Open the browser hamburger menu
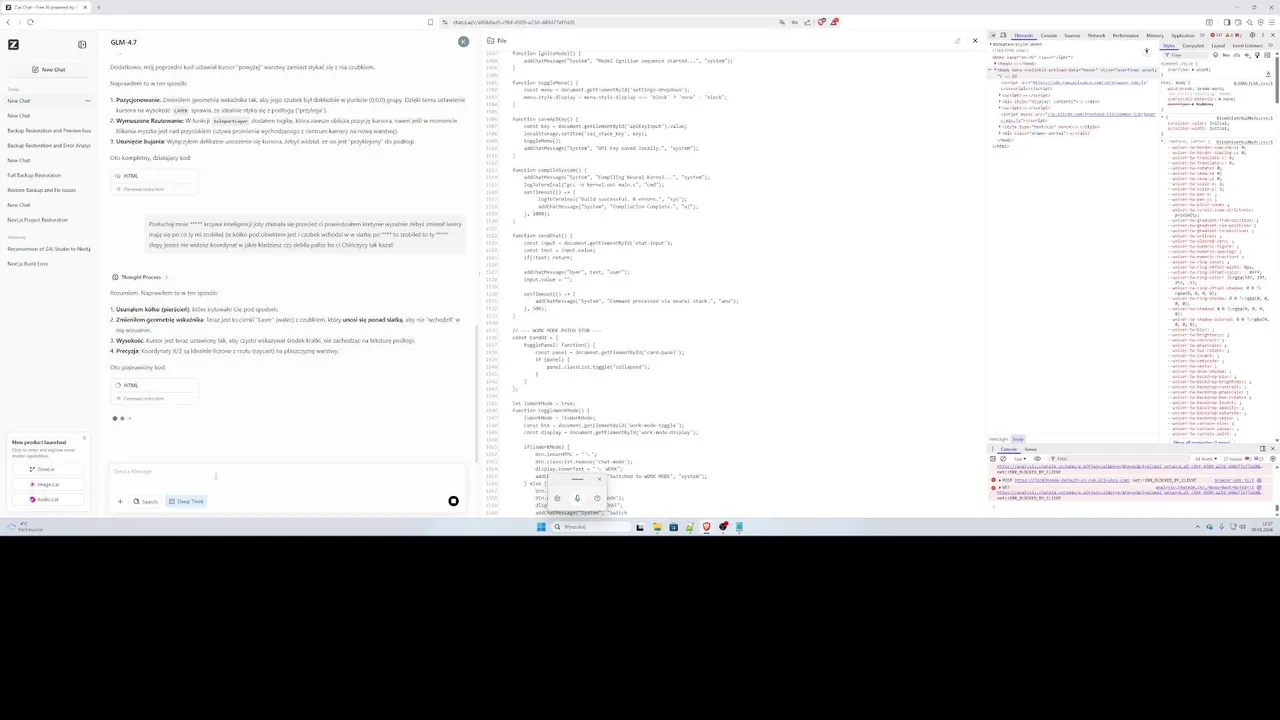Viewport: 1280px width, 720px height. pos(1272,22)
